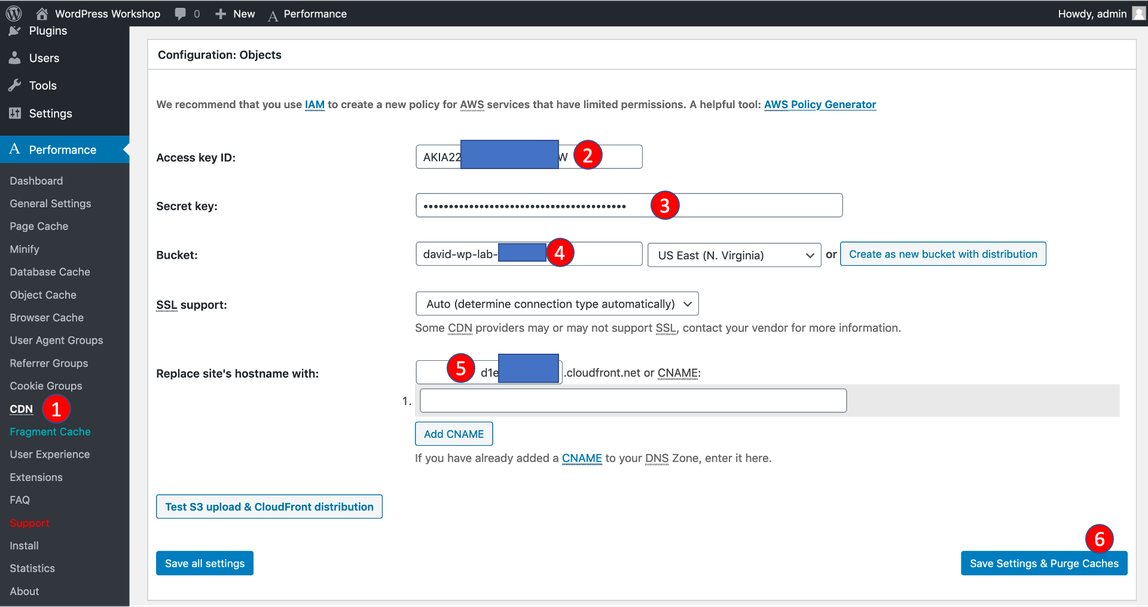Expand the US East region dropdown
The width and height of the screenshot is (1148, 607).
[734, 255]
